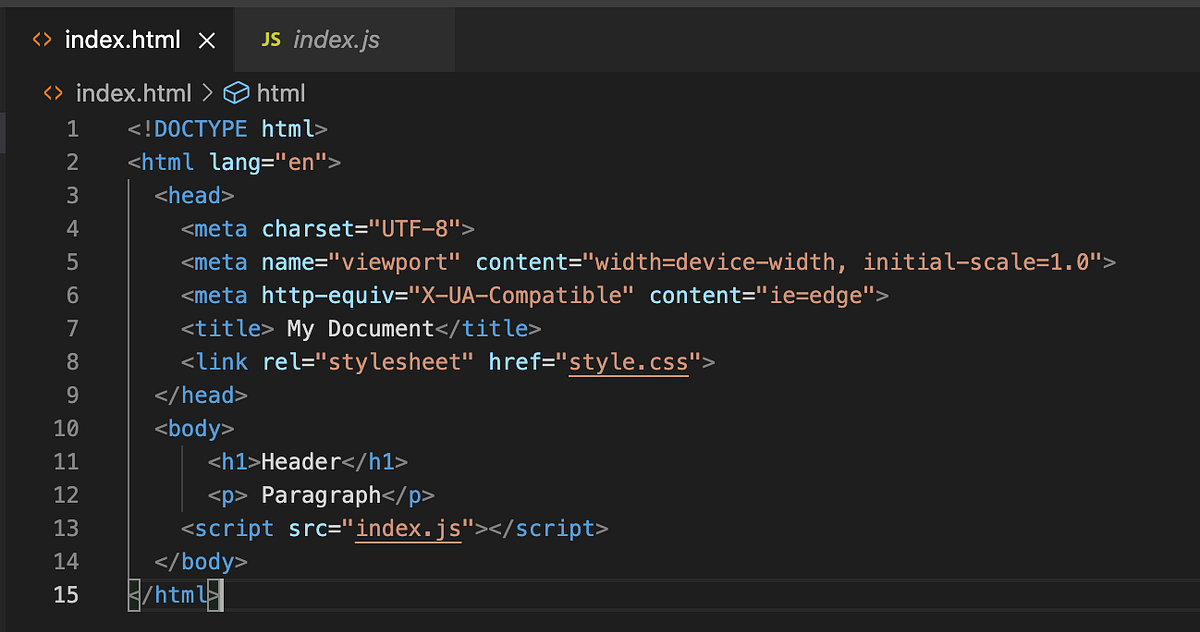
Task: Click the closing </body> tag
Action: click(x=201, y=562)
